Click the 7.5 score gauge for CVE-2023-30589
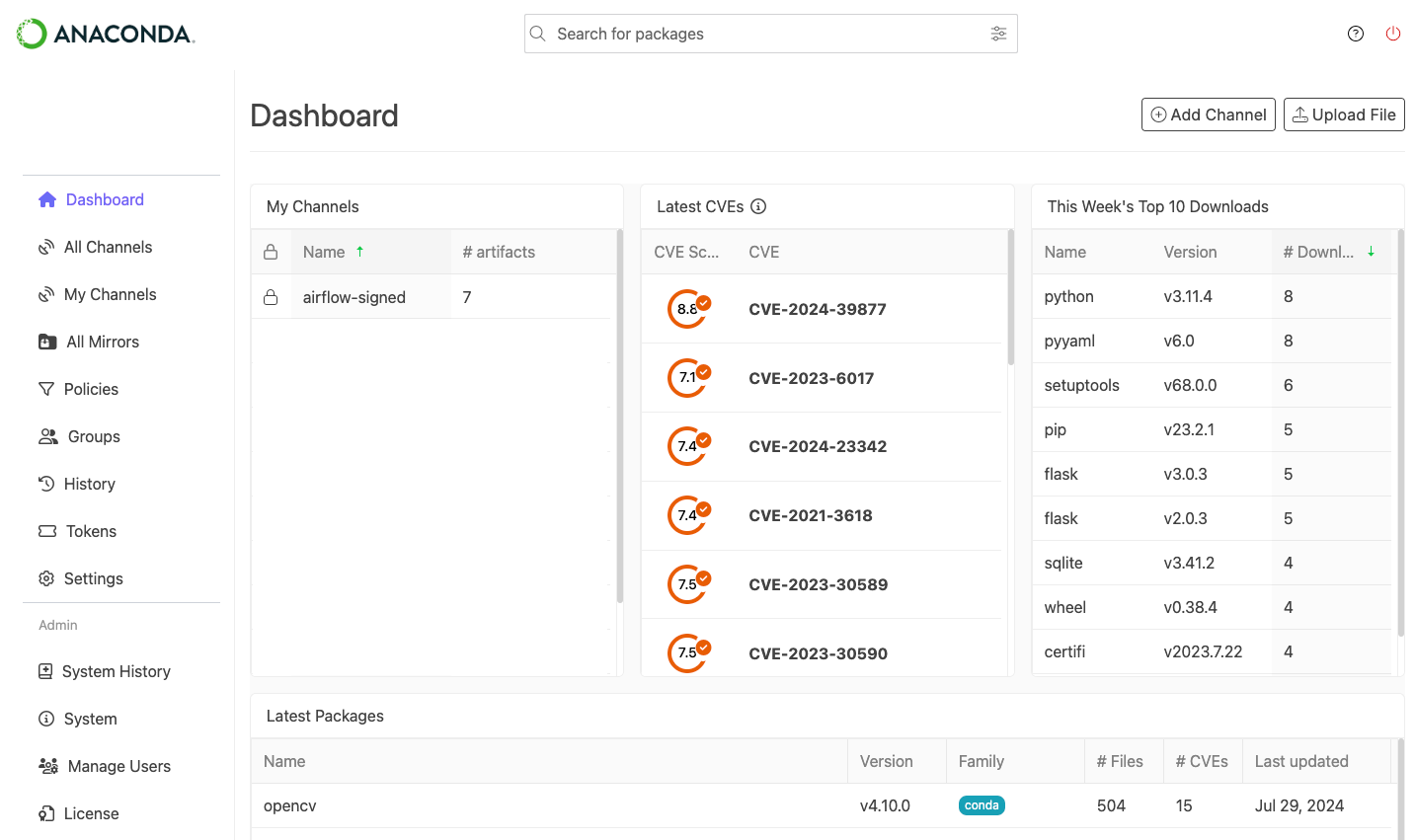The image size is (1415, 840). coord(689,584)
